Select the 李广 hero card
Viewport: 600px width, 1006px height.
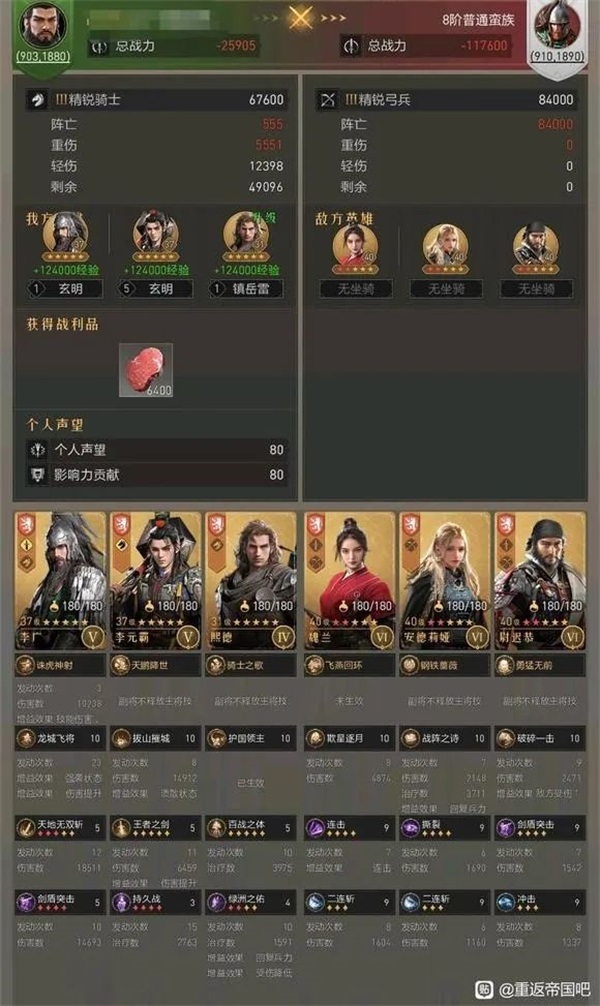(60, 581)
